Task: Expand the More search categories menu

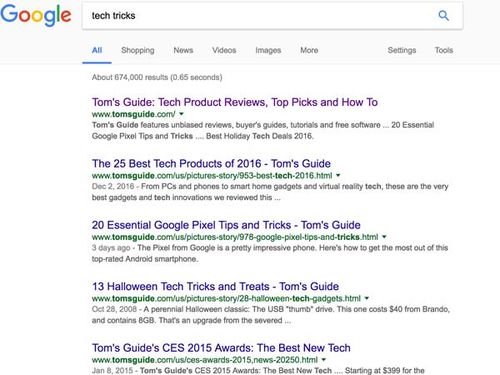Action: [309, 50]
